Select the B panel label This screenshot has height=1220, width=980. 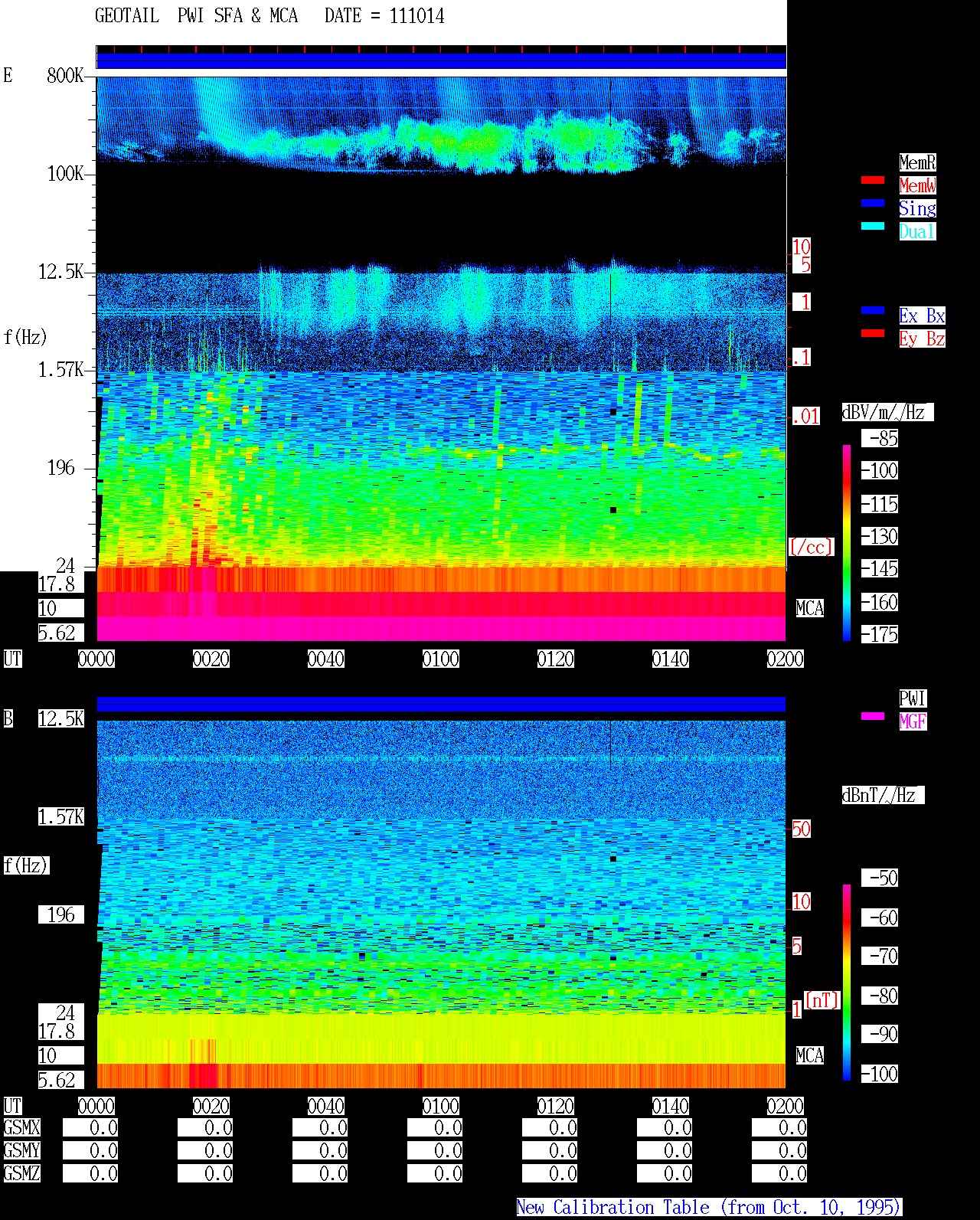8,718
